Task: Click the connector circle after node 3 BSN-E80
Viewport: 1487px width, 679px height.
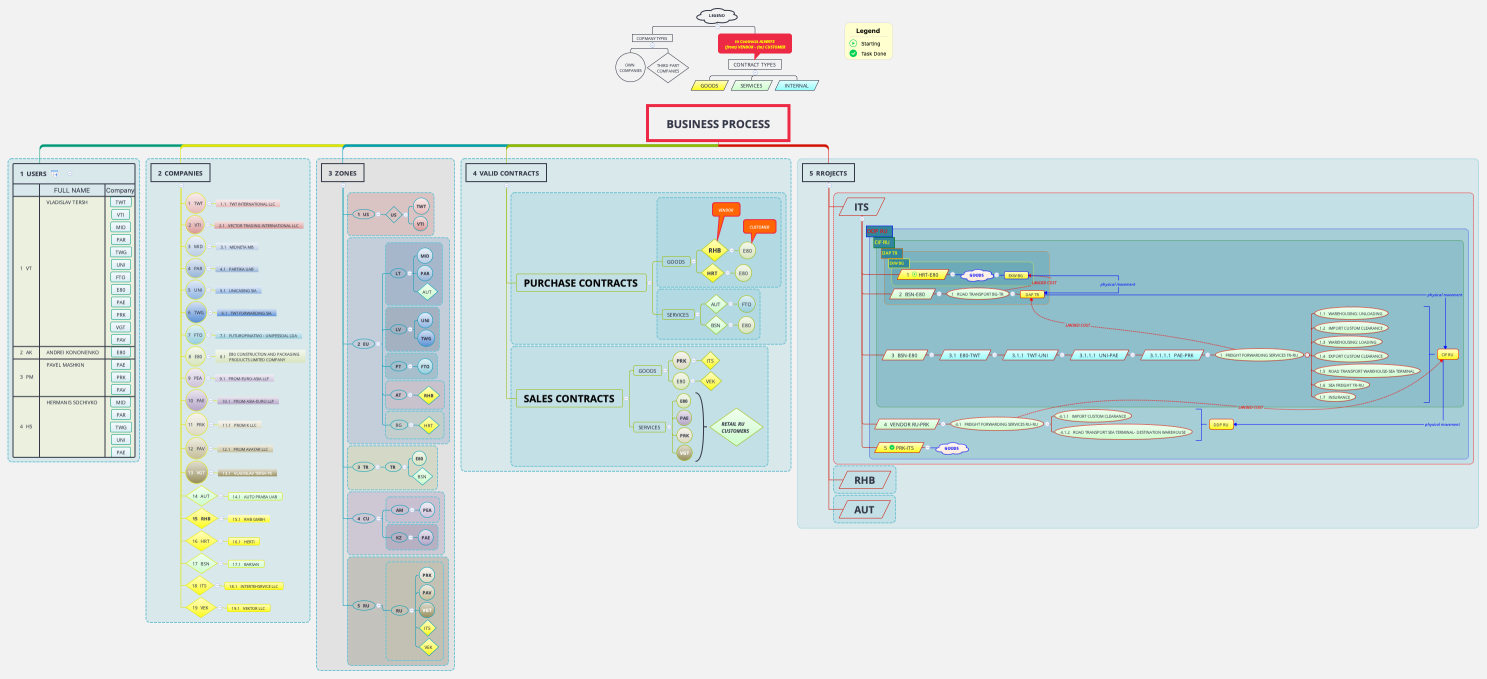Action: click(x=931, y=355)
